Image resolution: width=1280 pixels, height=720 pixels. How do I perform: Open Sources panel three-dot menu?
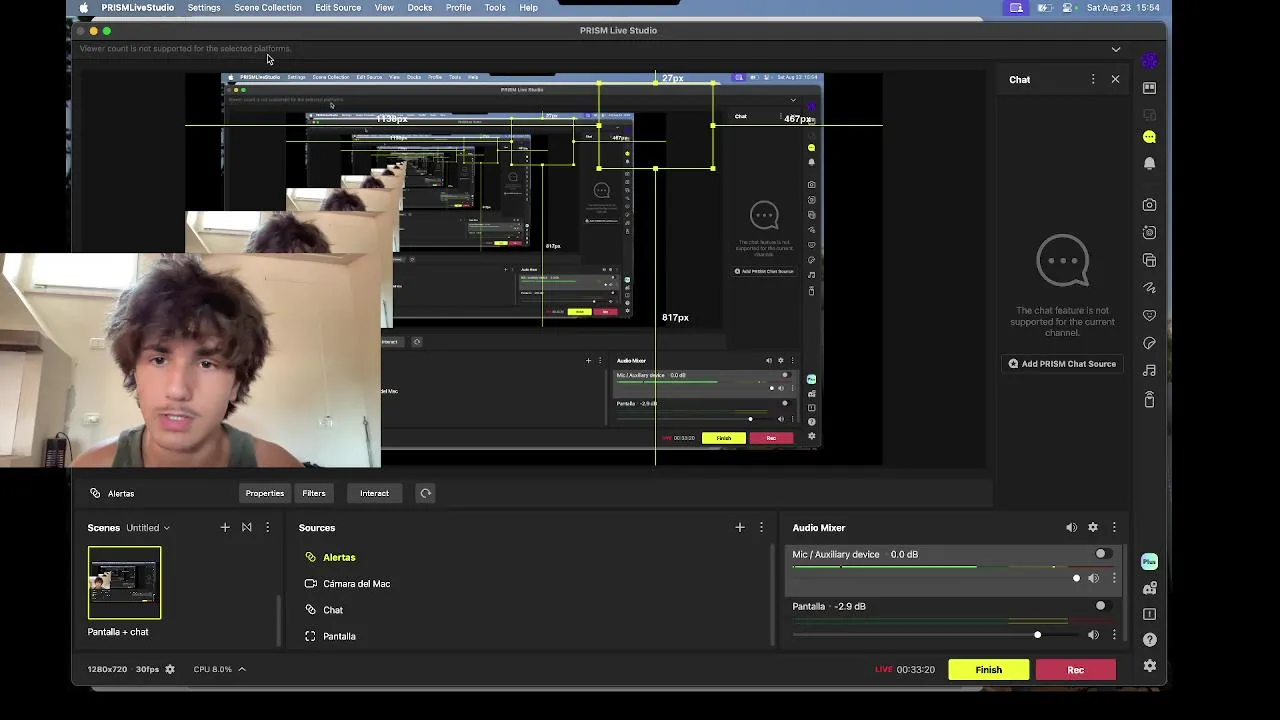(761, 528)
